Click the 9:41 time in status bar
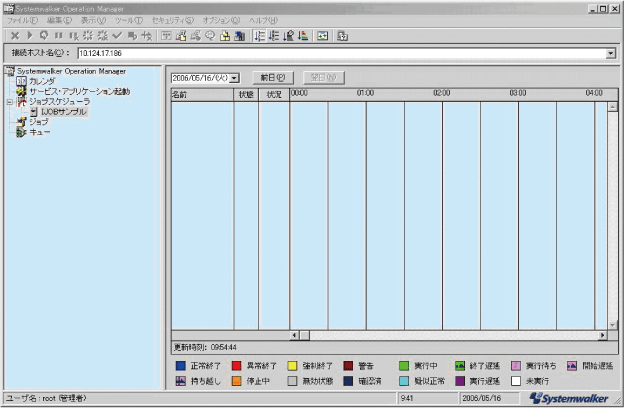The height and width of the screenshot is (408, 624). tap(407, 398)
